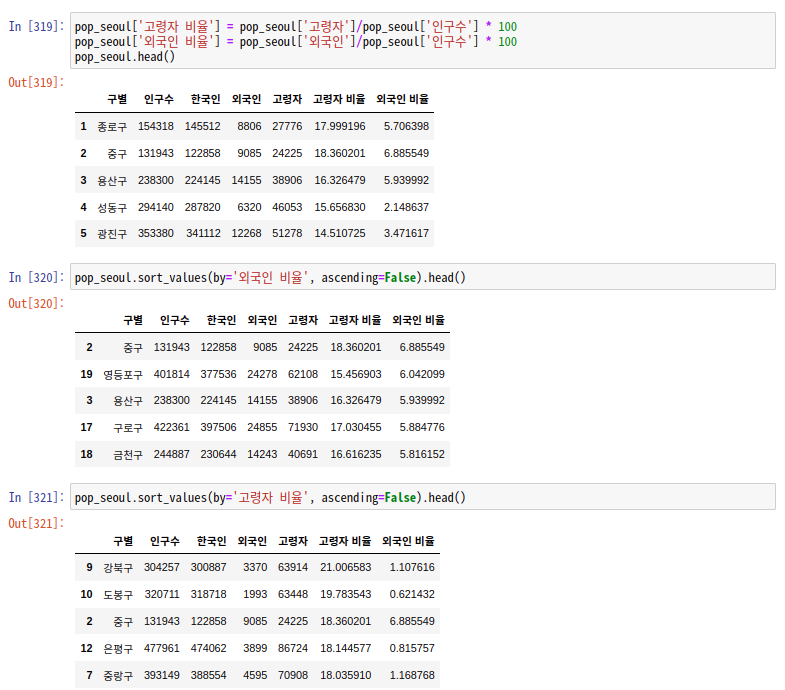
Task: Place cursor in the In [320] sort_values cell
Action: point(423,277)
